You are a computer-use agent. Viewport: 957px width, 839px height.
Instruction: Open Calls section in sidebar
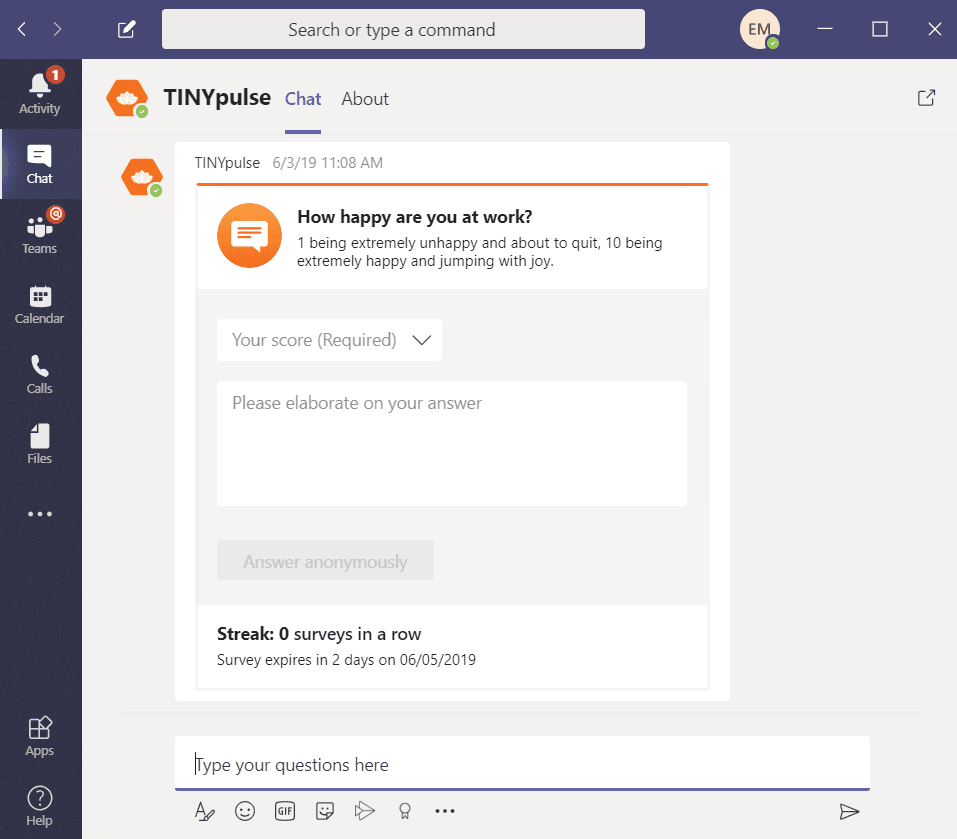click(x=40, y=373)
